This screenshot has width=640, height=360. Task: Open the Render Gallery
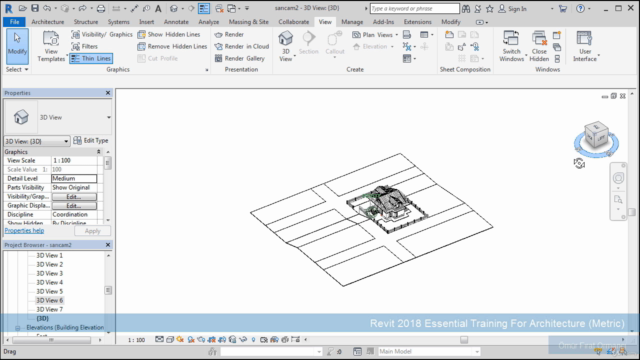point(240,58)
